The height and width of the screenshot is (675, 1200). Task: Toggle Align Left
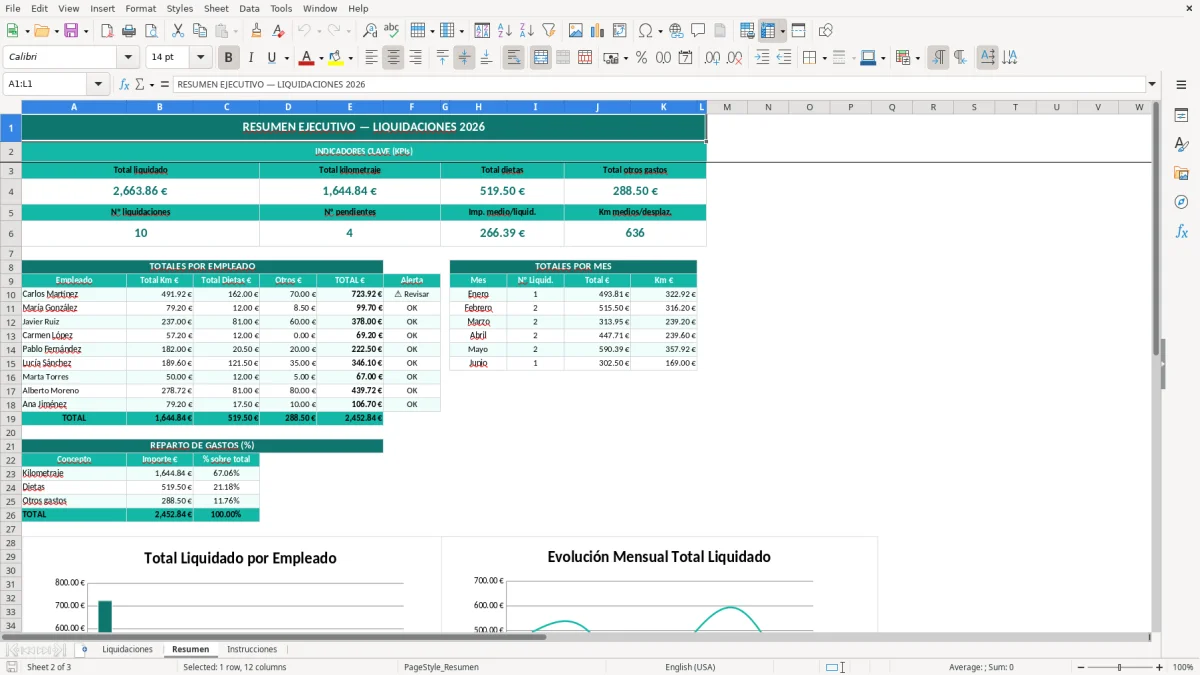coord(371,58)
